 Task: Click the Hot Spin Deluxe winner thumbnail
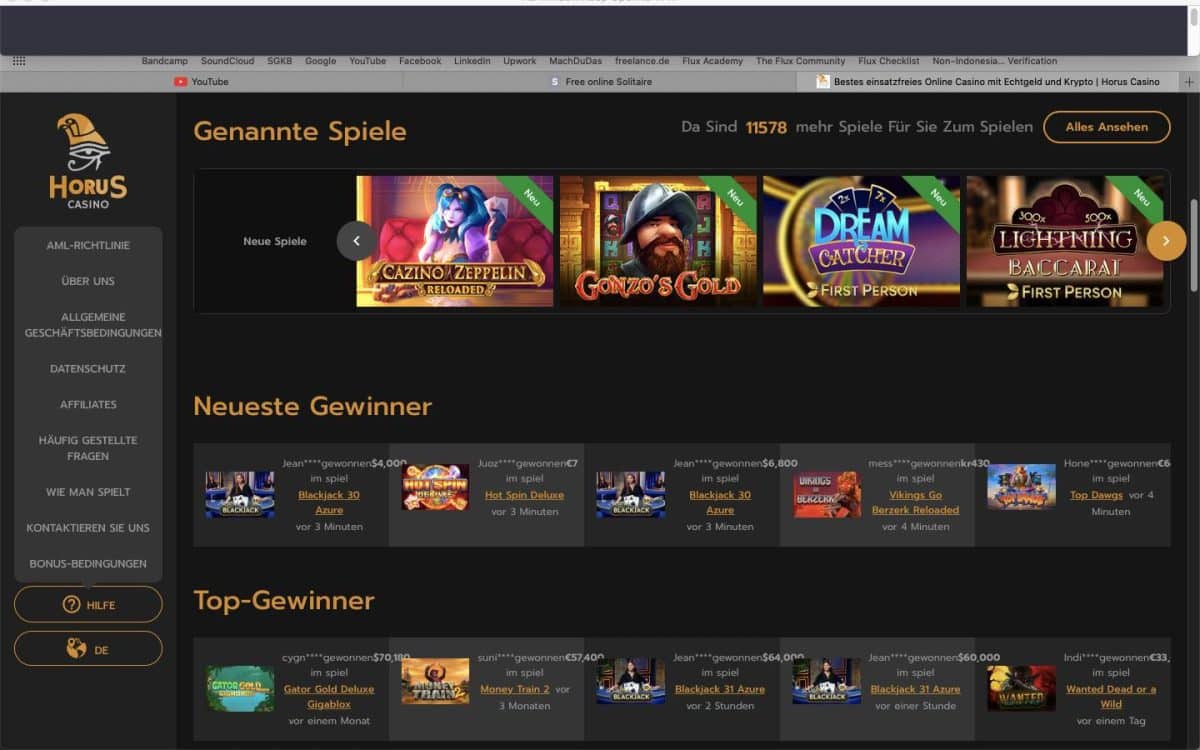coord(435,487)
